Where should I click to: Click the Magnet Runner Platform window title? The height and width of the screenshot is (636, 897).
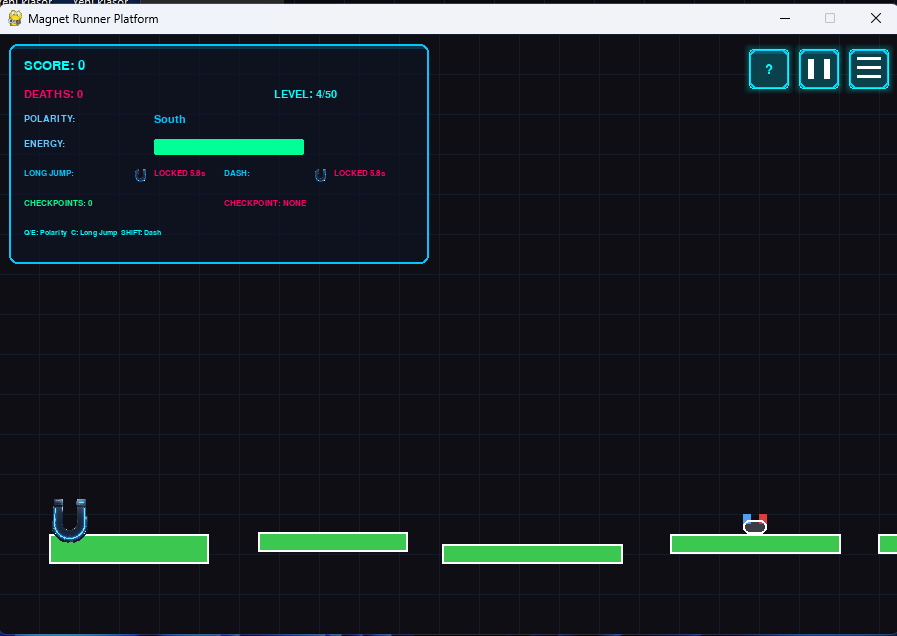[93, 18]
